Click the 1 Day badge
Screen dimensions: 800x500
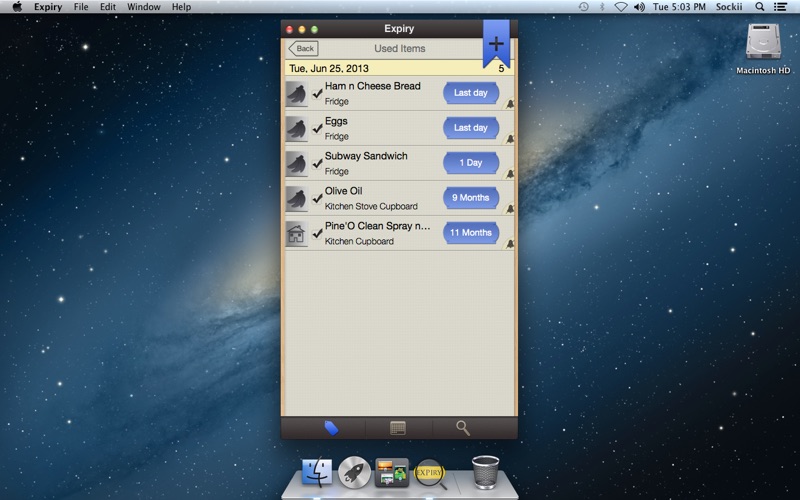(x=470, y=163)
